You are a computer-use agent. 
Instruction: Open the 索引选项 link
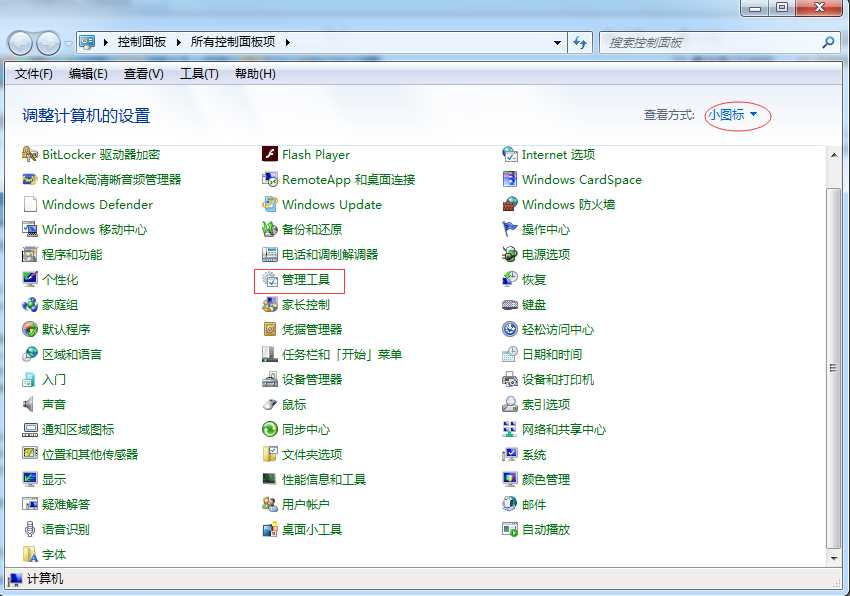pyautogui.click(x=546, y=405)
